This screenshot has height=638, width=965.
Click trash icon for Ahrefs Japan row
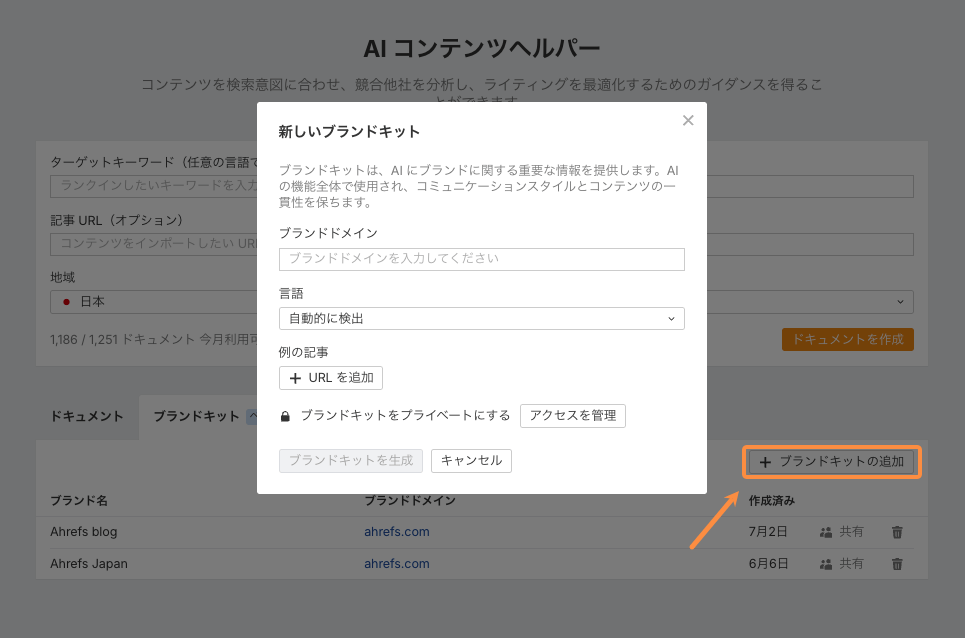tap(897, 564)
